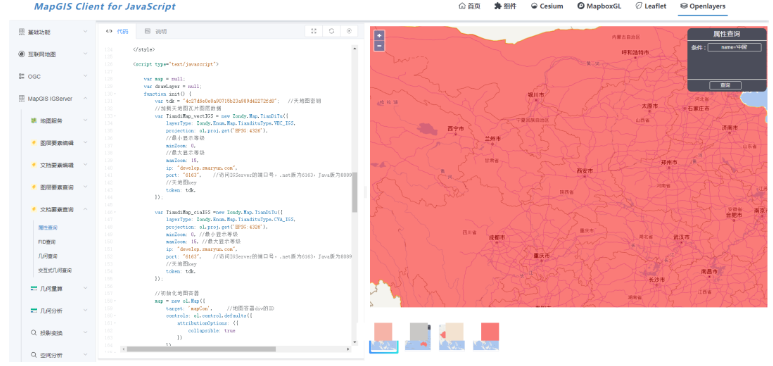Screen dimensions: 773x366
Task: Go to MapboxGL in top navigation
Action: point(599,6)
